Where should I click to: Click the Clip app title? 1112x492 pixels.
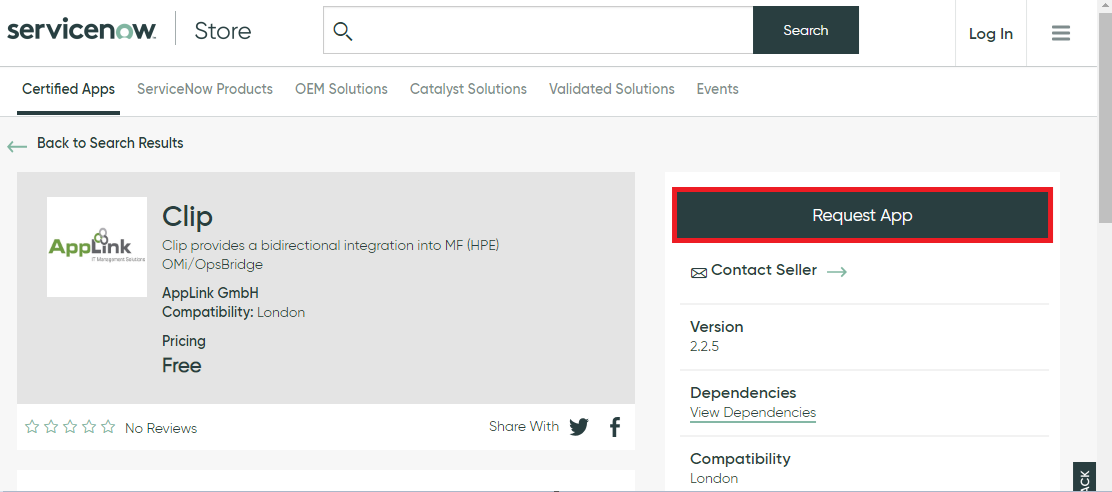click(187, 216)
